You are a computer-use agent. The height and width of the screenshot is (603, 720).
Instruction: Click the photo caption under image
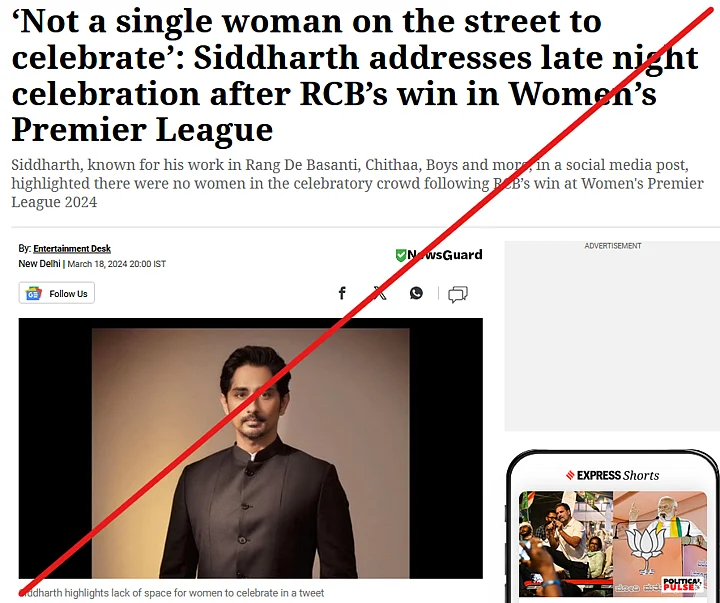[172, 593]
